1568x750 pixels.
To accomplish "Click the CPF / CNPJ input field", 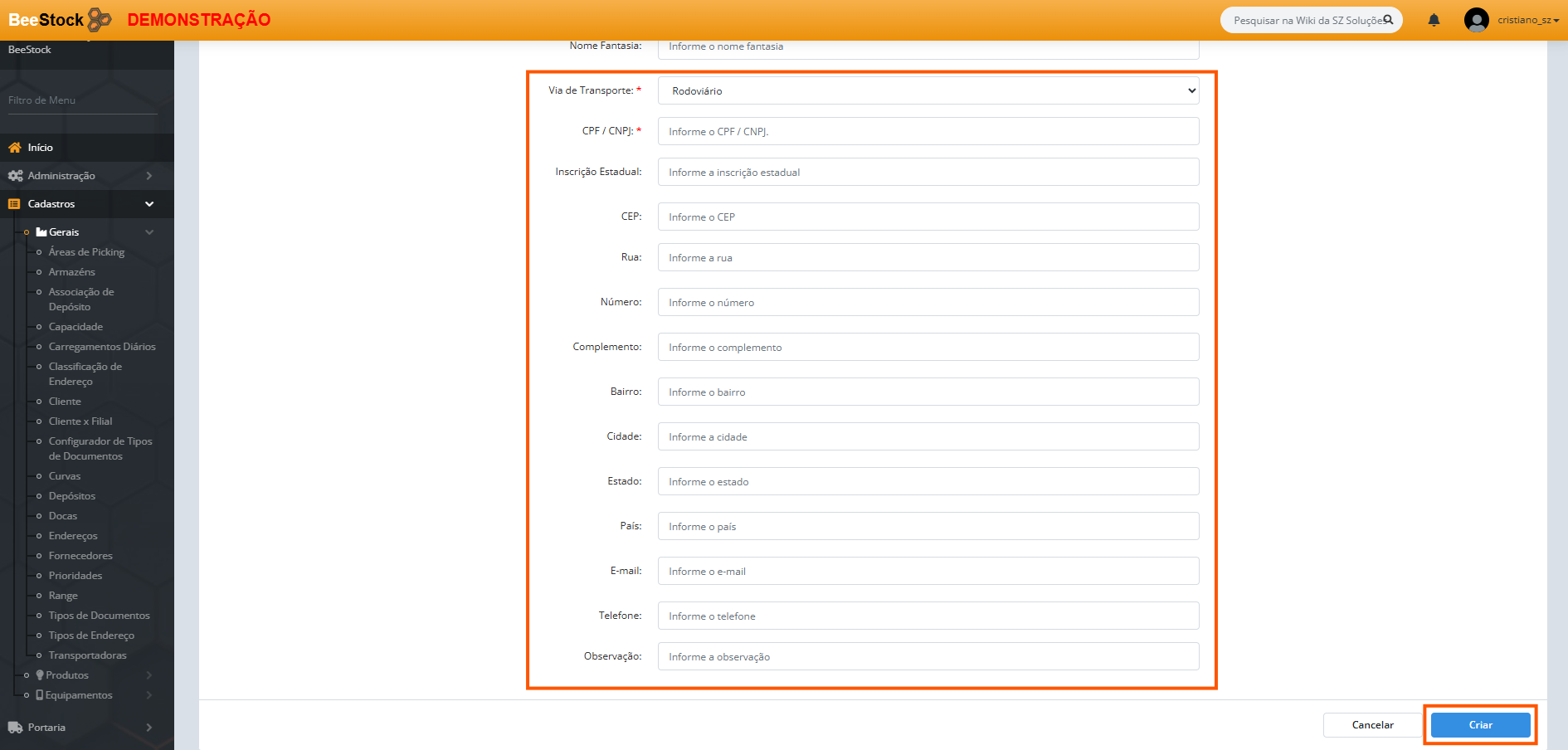I will pyautogui.click(x=928, y=132).
